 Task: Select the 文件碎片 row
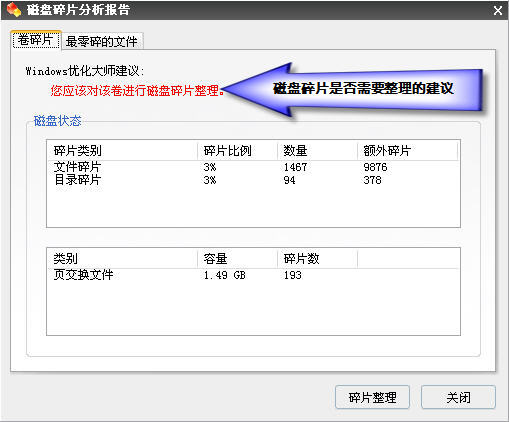(x=253, y=167)
